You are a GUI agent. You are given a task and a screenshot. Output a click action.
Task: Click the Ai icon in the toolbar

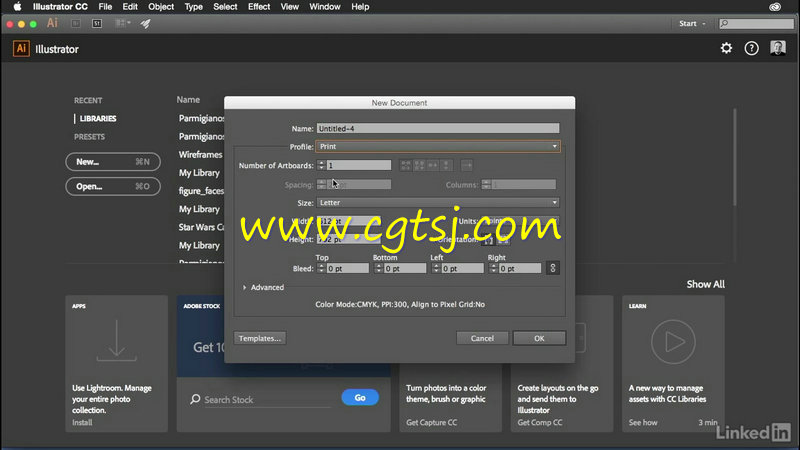coord(52,23)
